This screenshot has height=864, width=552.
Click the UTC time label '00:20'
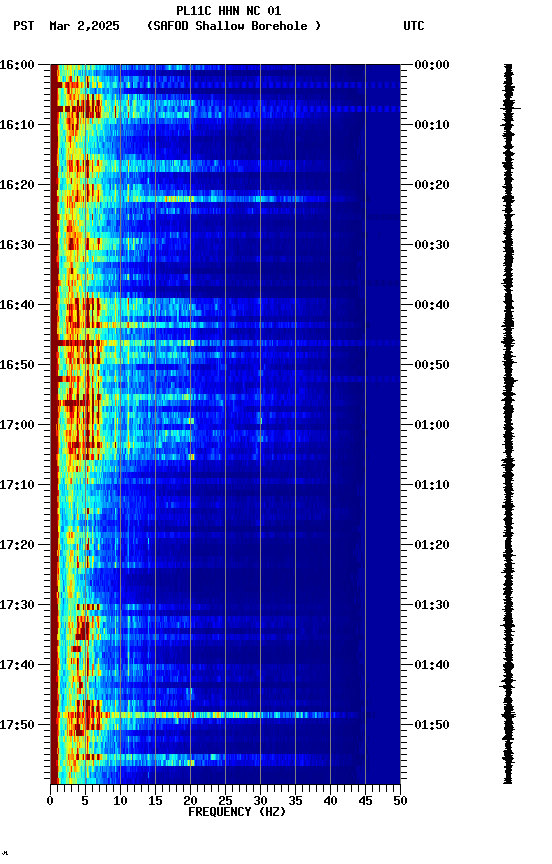[432, 185]
